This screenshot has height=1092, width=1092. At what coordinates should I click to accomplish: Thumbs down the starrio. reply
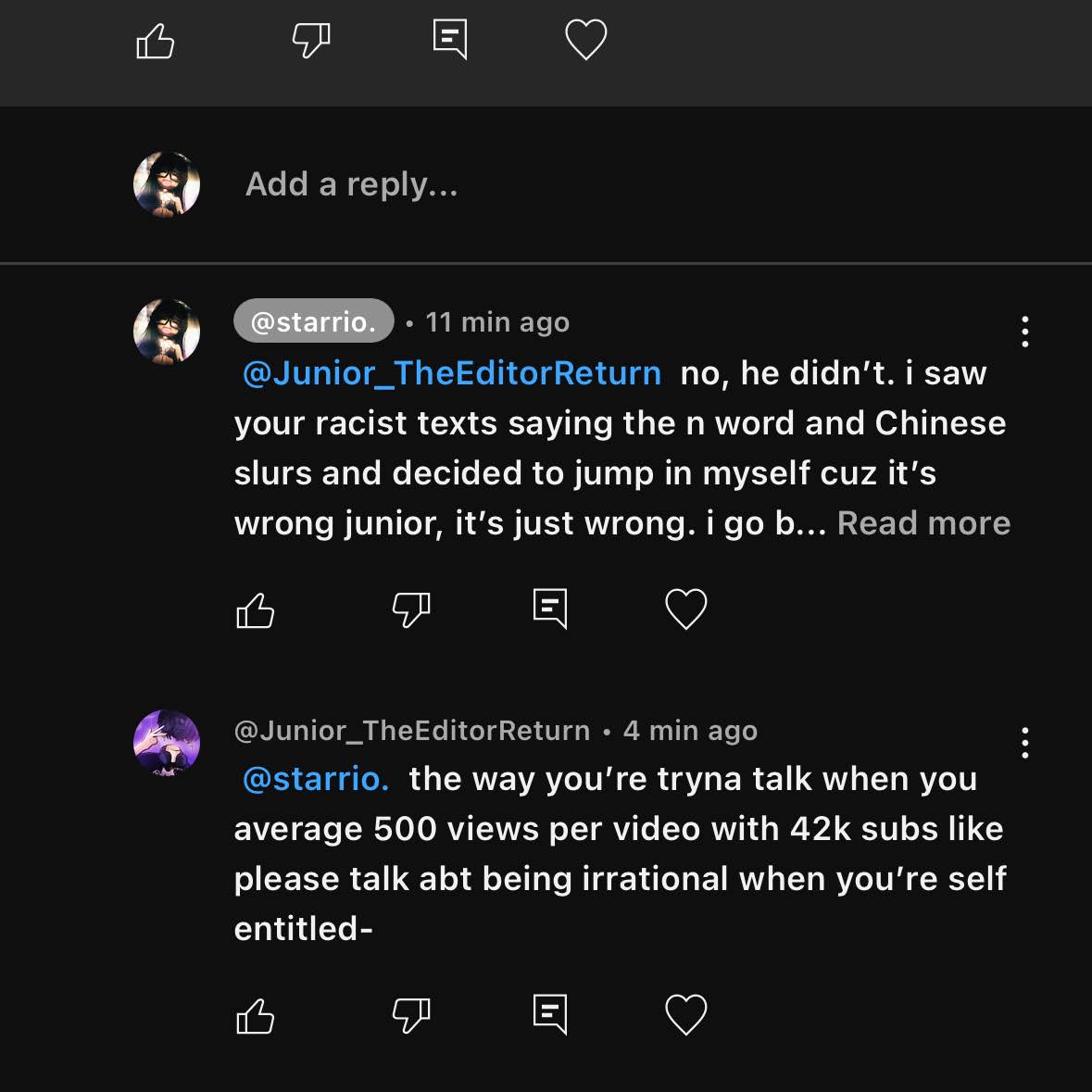click(411, 610)
